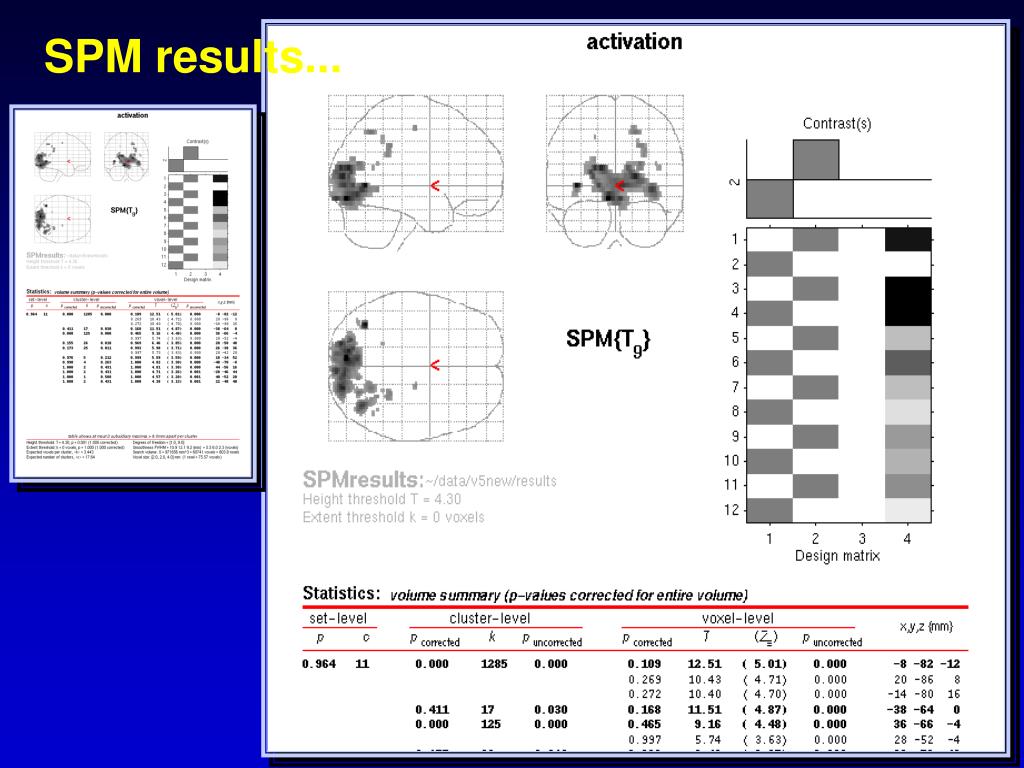
Task: Click the large design matrix image
Action: (x=839, y=375)
